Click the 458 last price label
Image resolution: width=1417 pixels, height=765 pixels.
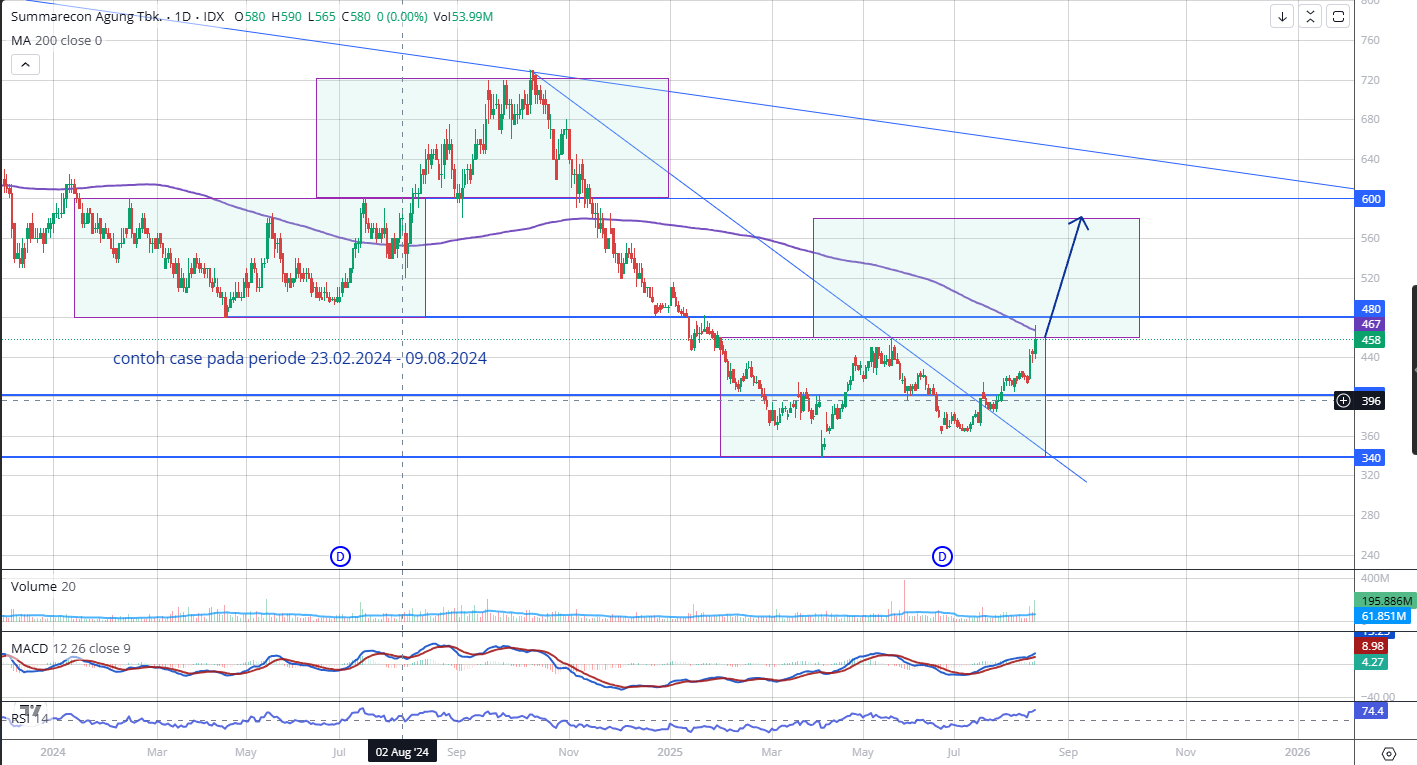(x=1371, y=340)
